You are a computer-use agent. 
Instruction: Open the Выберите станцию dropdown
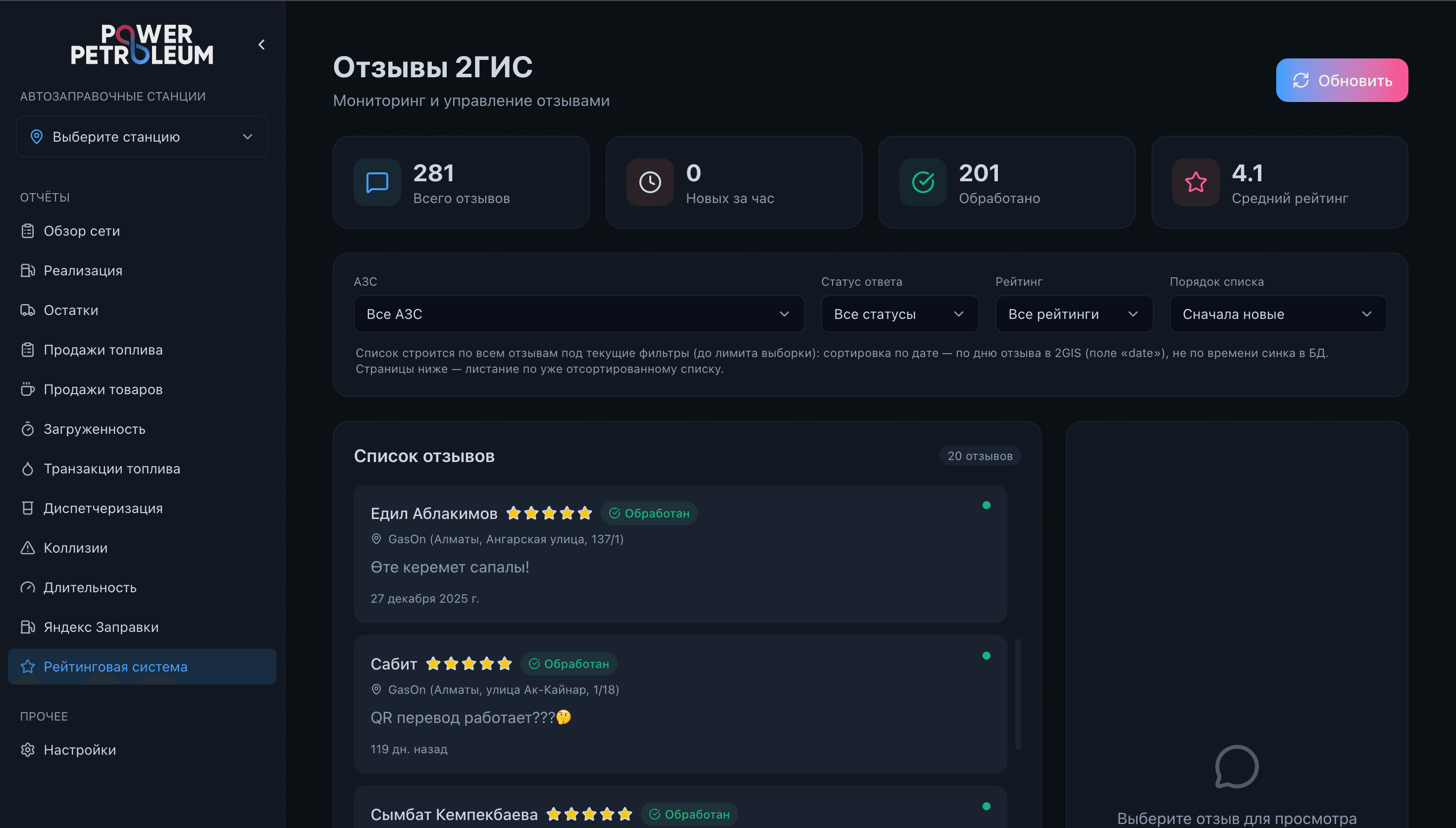[142, 137]
